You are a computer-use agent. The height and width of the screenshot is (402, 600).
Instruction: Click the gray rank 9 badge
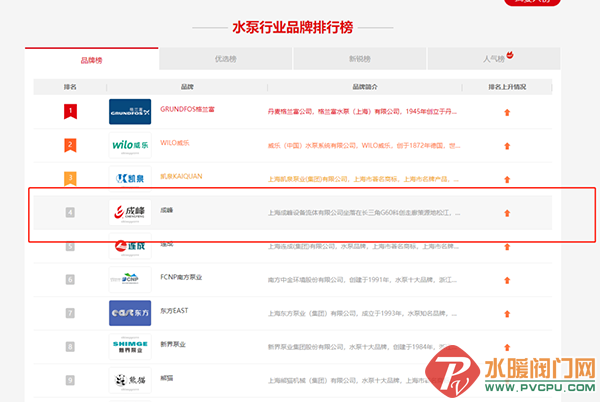pos(70,380)
